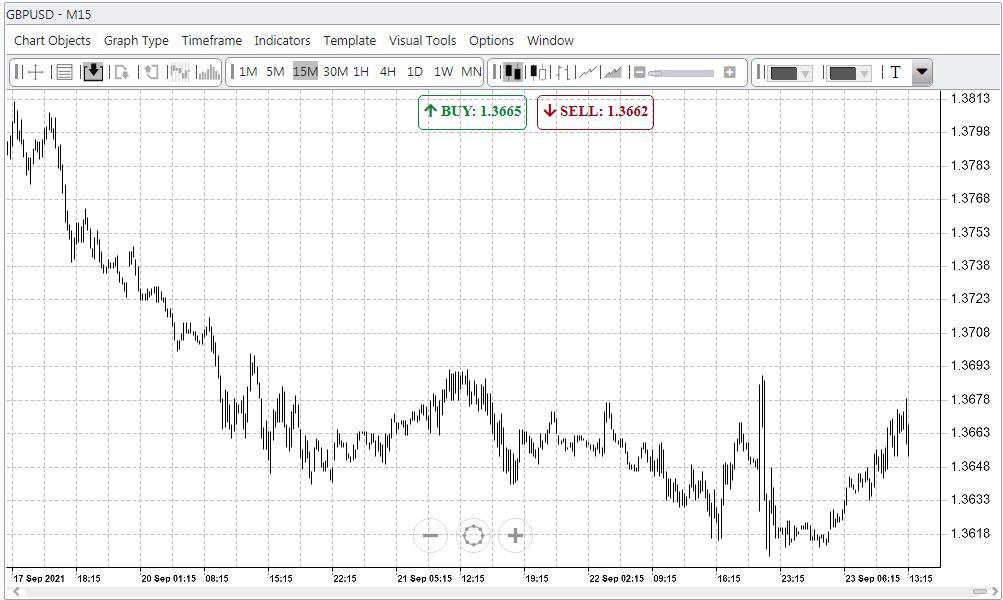Click the GBPUSD - M15 window title

tap(49, 14)
